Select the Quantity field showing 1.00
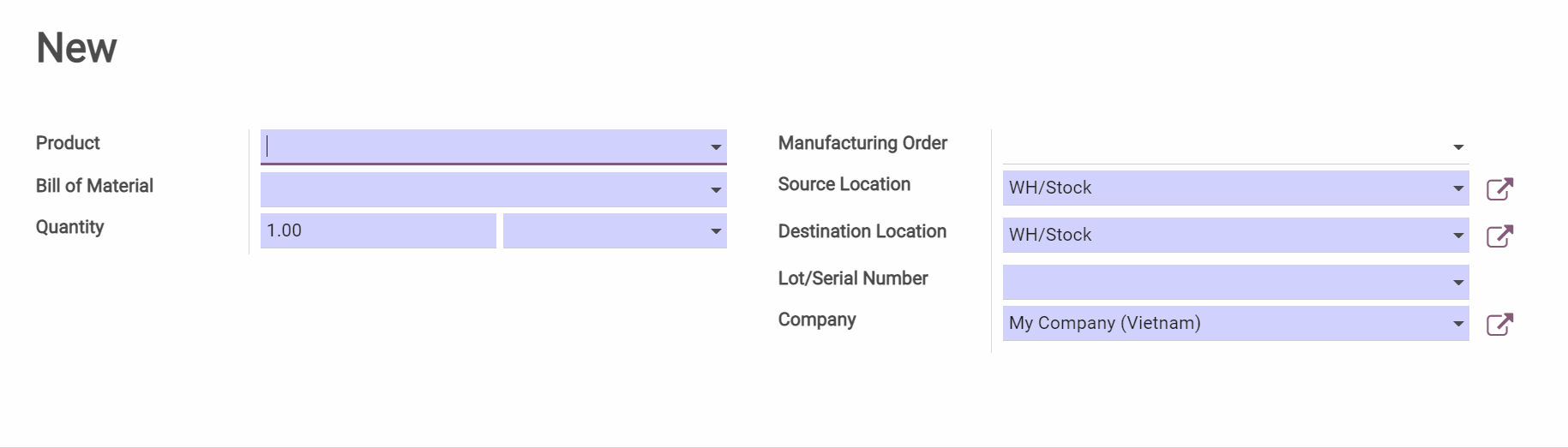 (x=377, y=230)
